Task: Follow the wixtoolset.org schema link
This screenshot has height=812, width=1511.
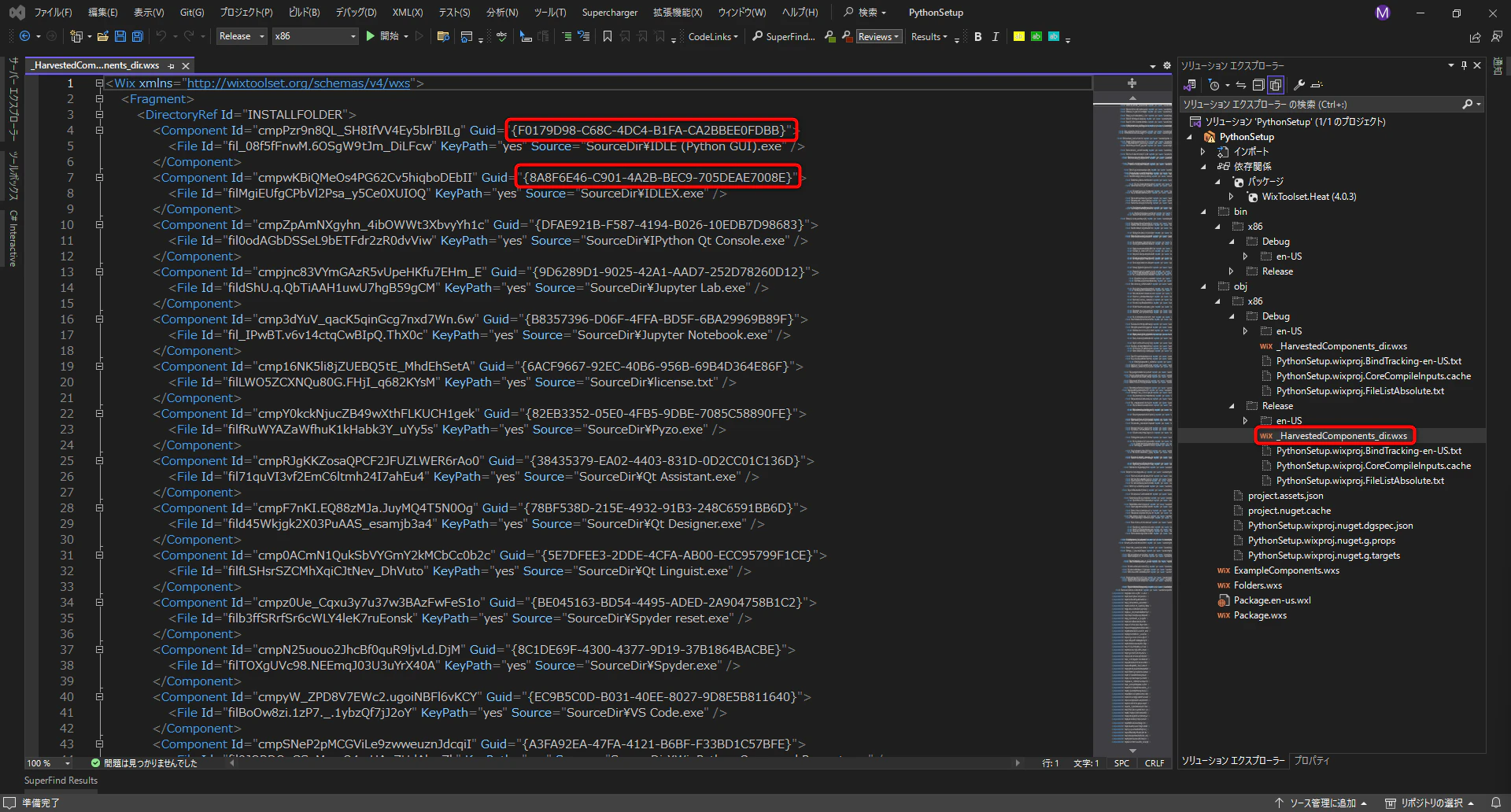Action: [x=298, y=83]
